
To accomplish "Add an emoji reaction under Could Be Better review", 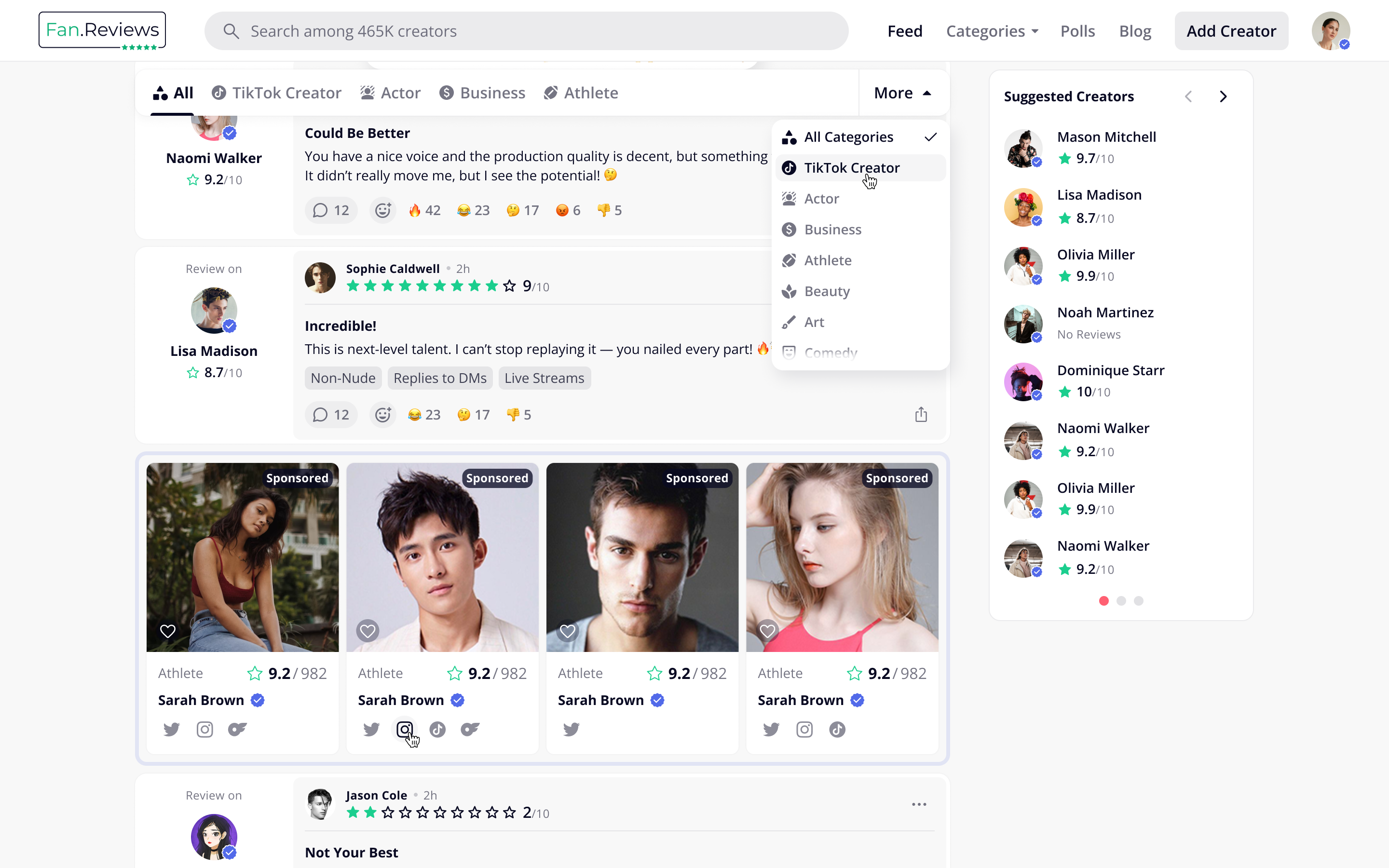I will point(383,210).
